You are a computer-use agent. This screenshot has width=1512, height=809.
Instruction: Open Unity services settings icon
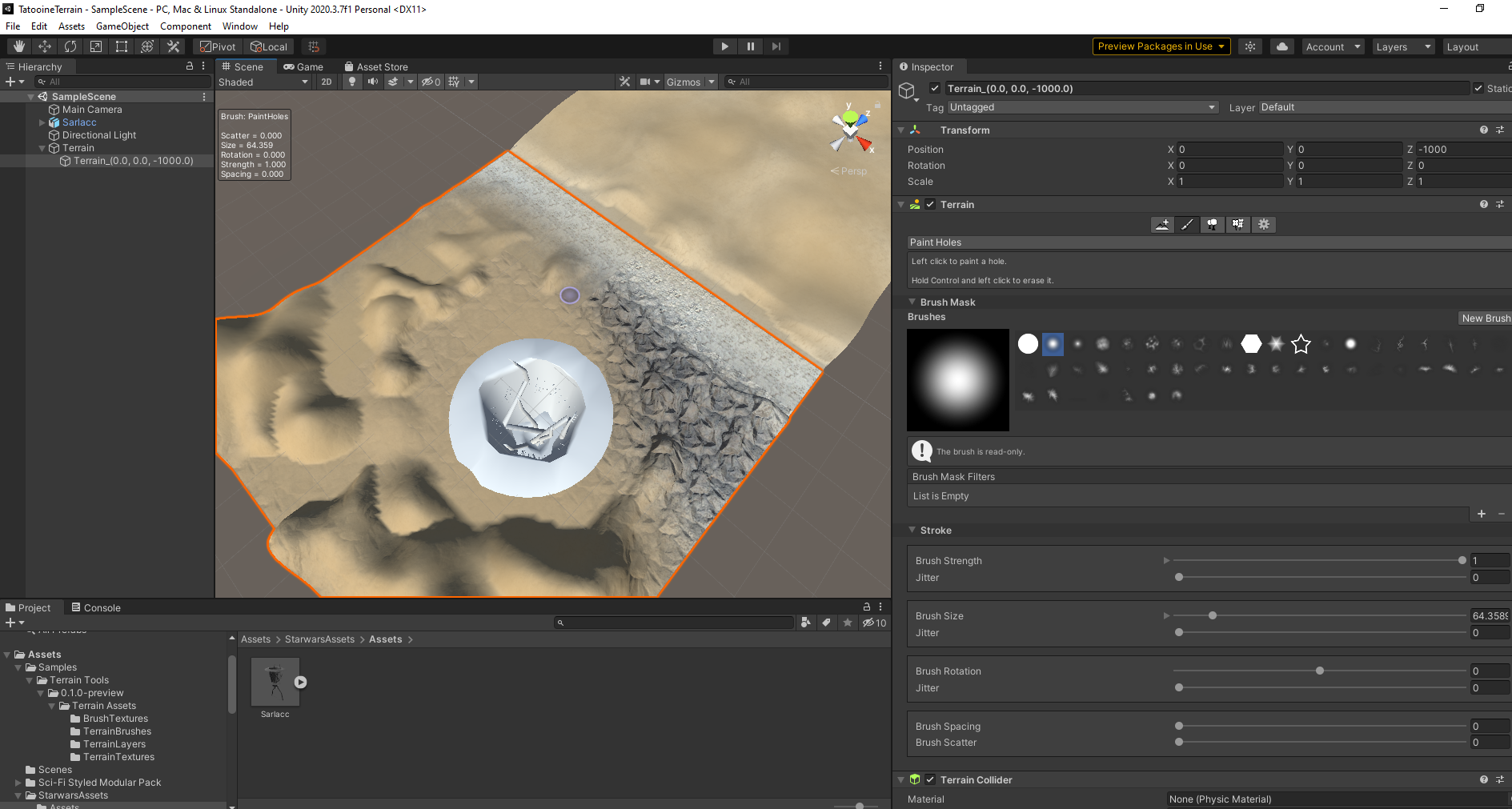pos(1250,46)
